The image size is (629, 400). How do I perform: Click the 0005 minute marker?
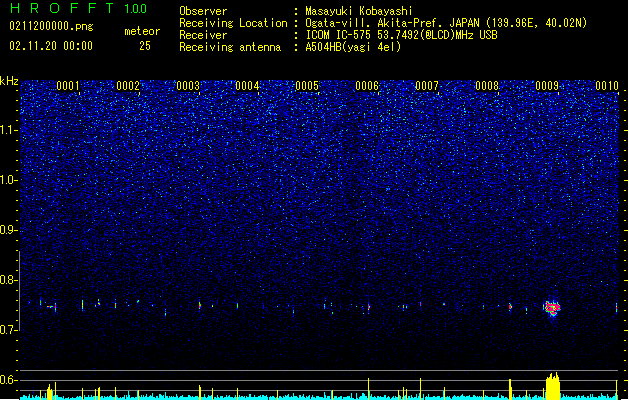click(x=307, y=86)
